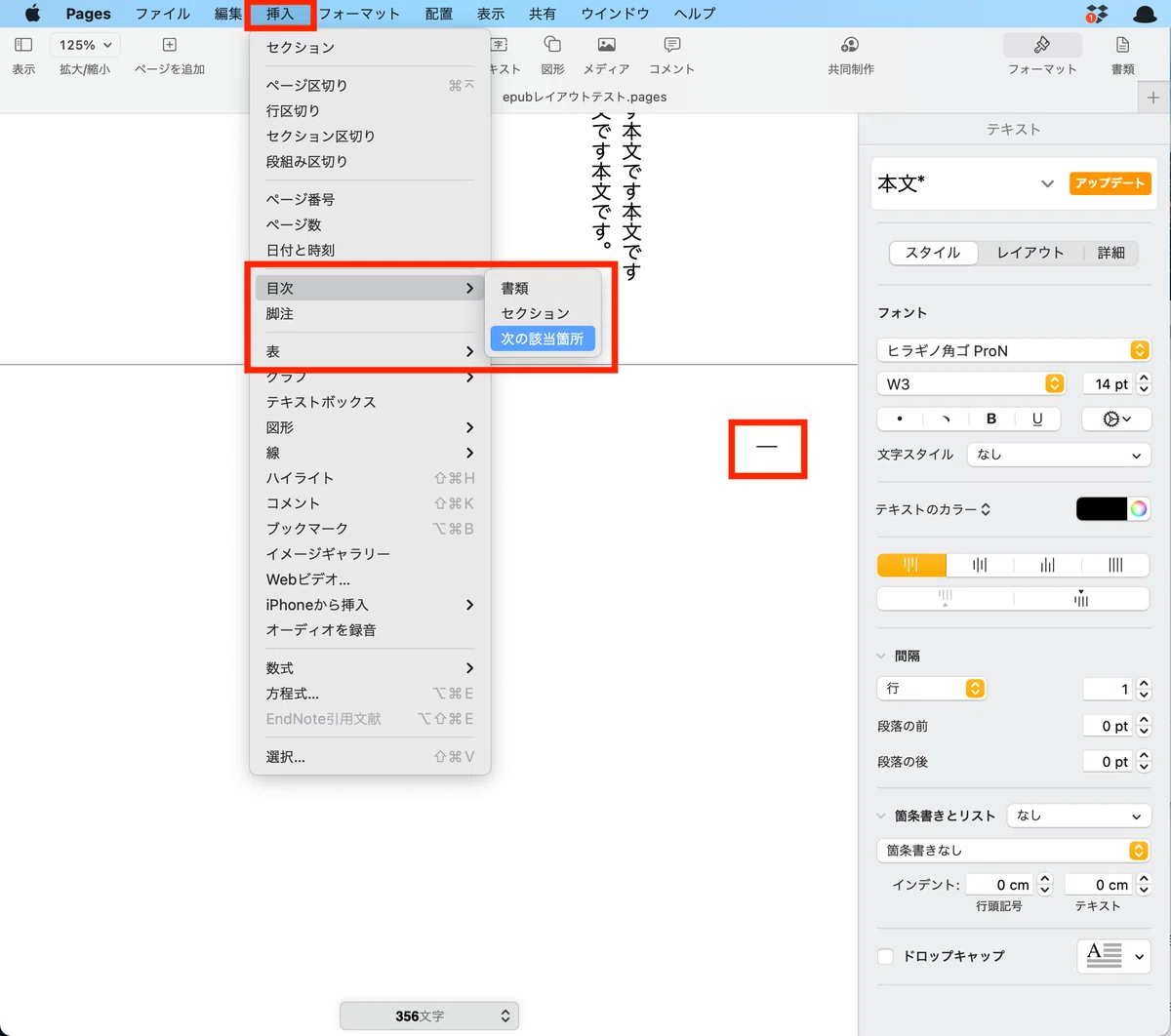Open the 125% zoom dropdown

tap(86, 45)
